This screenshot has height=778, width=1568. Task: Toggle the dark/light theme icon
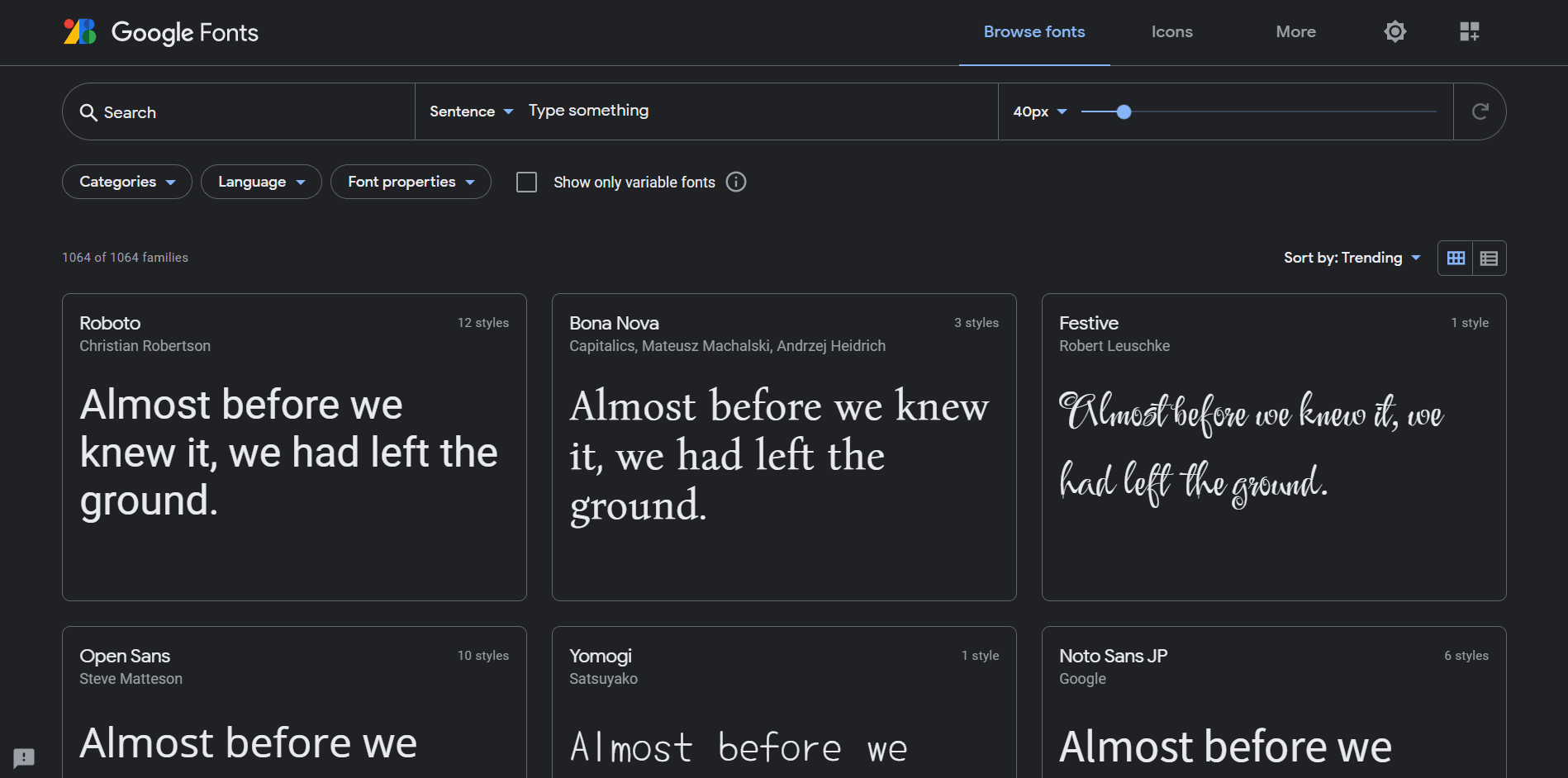point(1395,31)
